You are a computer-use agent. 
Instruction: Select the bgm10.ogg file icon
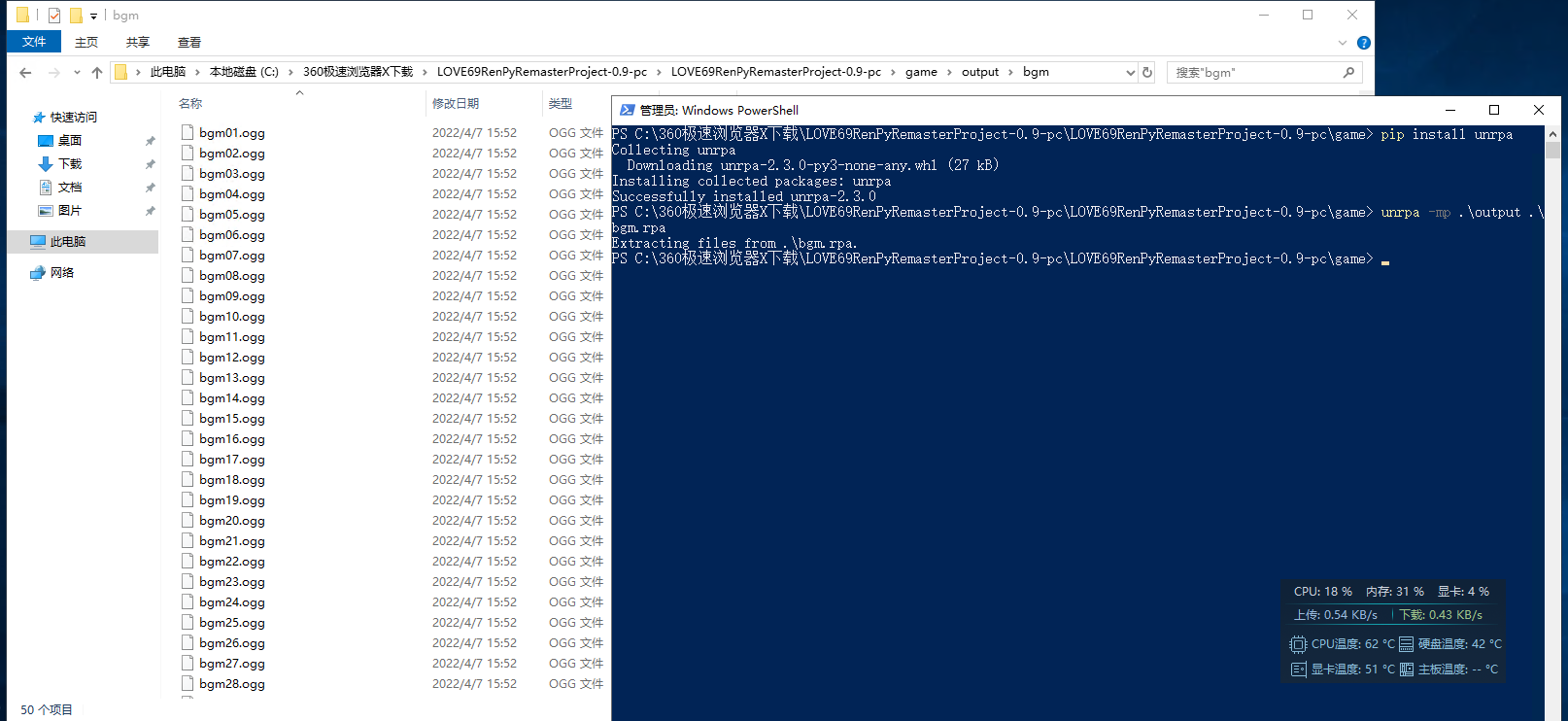point(187,316)
